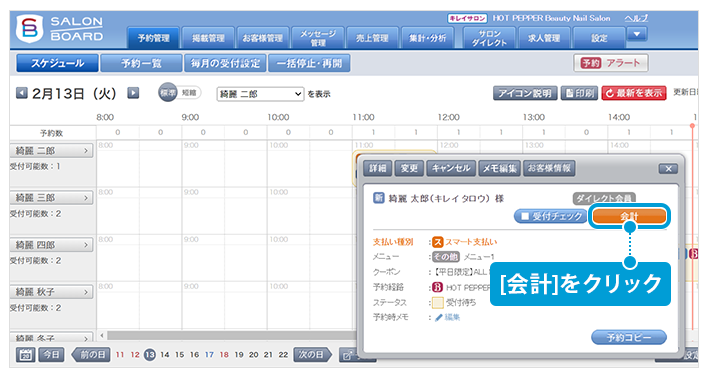Open the calendar icon in bottom bar

25,354
